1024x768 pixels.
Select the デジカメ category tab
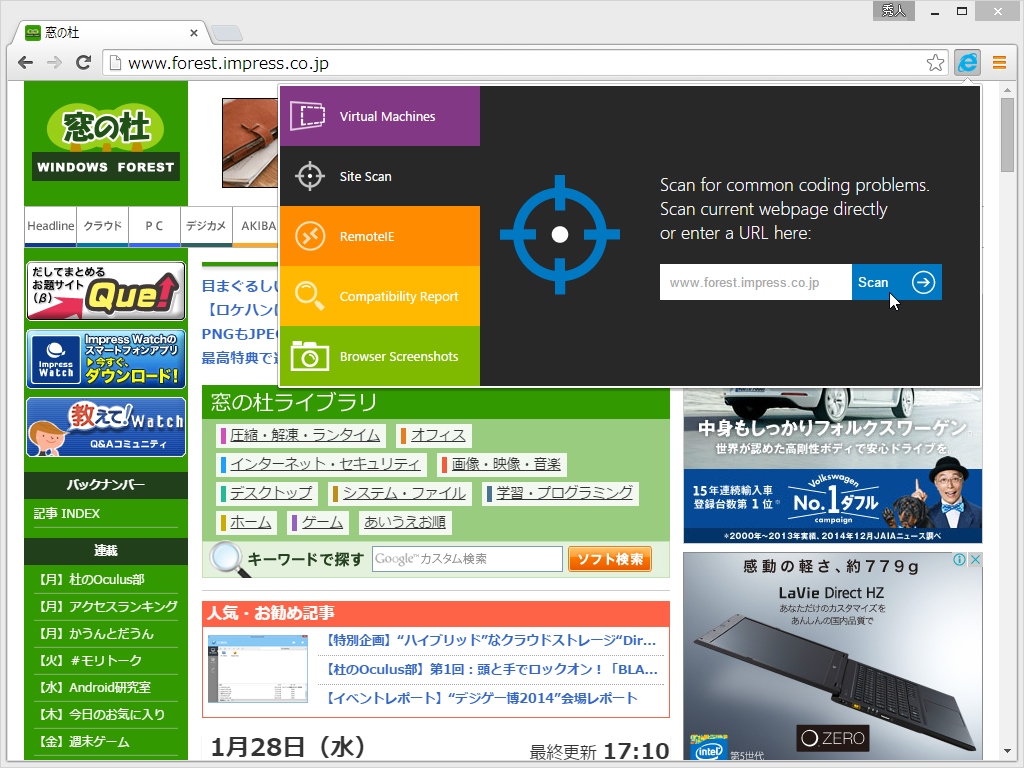point(206,227)
